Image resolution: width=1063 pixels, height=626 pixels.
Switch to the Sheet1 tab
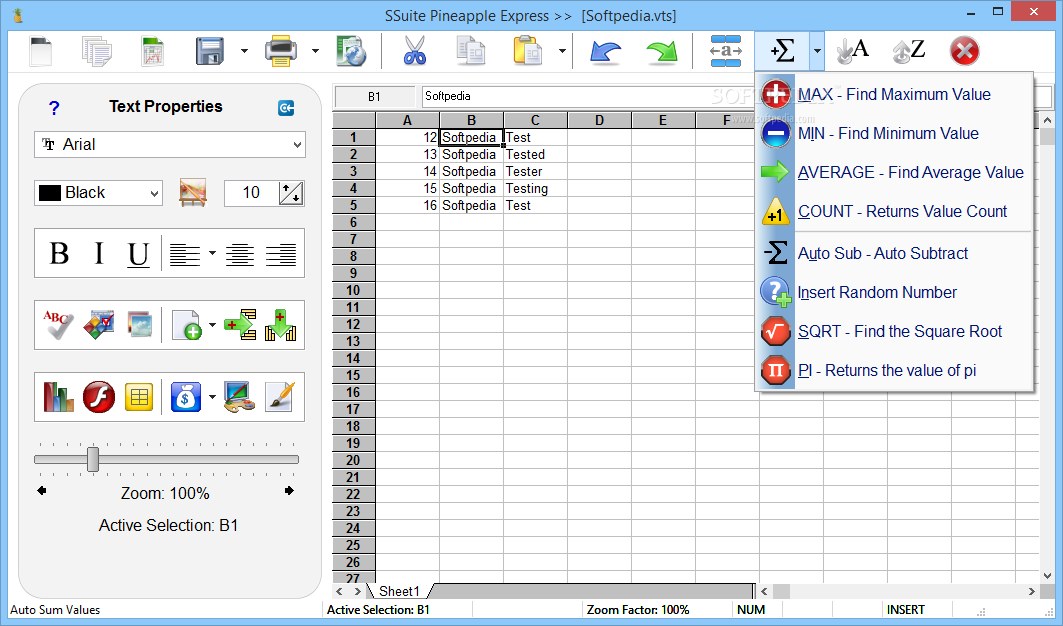tap(399, 591)
